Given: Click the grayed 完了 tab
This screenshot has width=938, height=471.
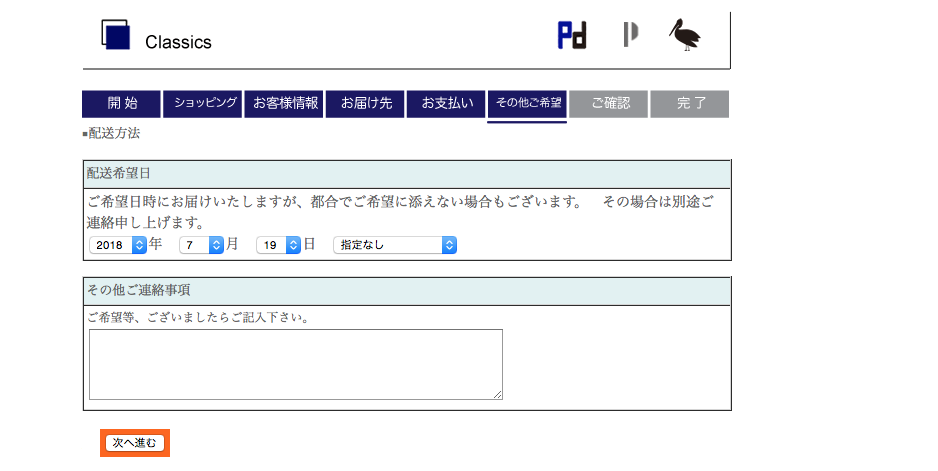Looking at the screenshot, I should (690, 104).
